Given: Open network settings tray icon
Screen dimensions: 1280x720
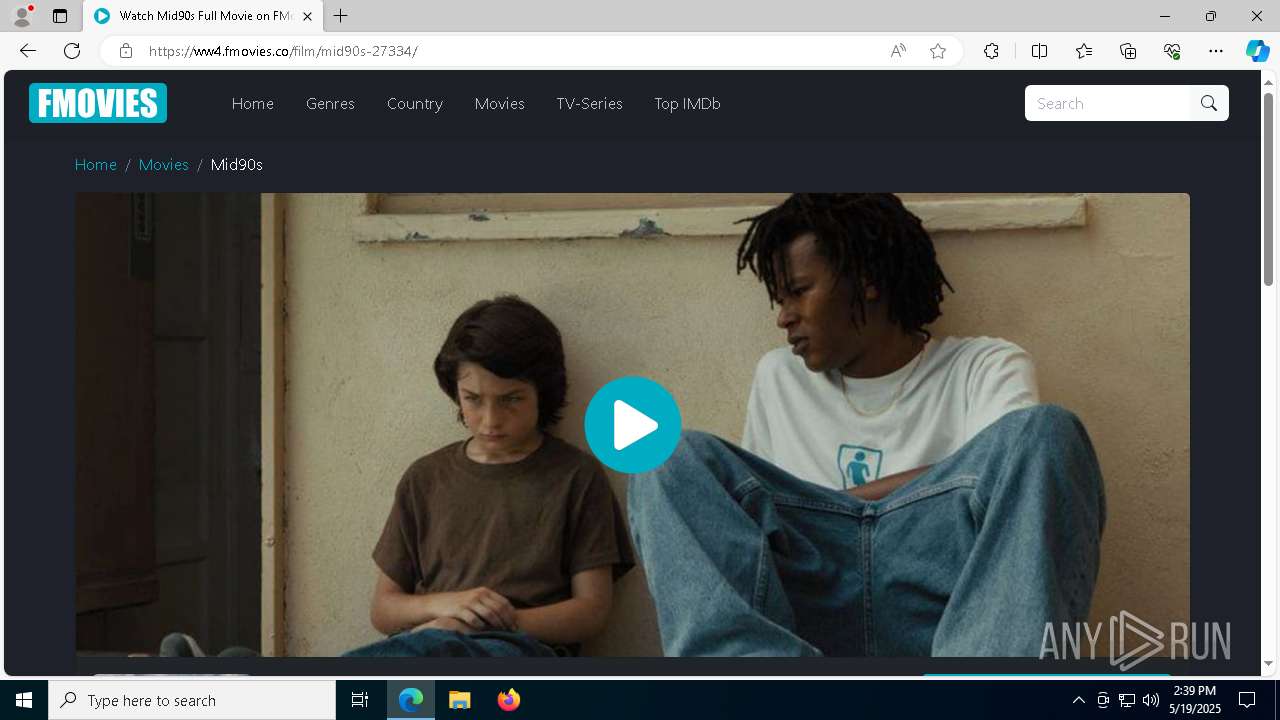Looking at the screenshot, I should point(1127,700).
